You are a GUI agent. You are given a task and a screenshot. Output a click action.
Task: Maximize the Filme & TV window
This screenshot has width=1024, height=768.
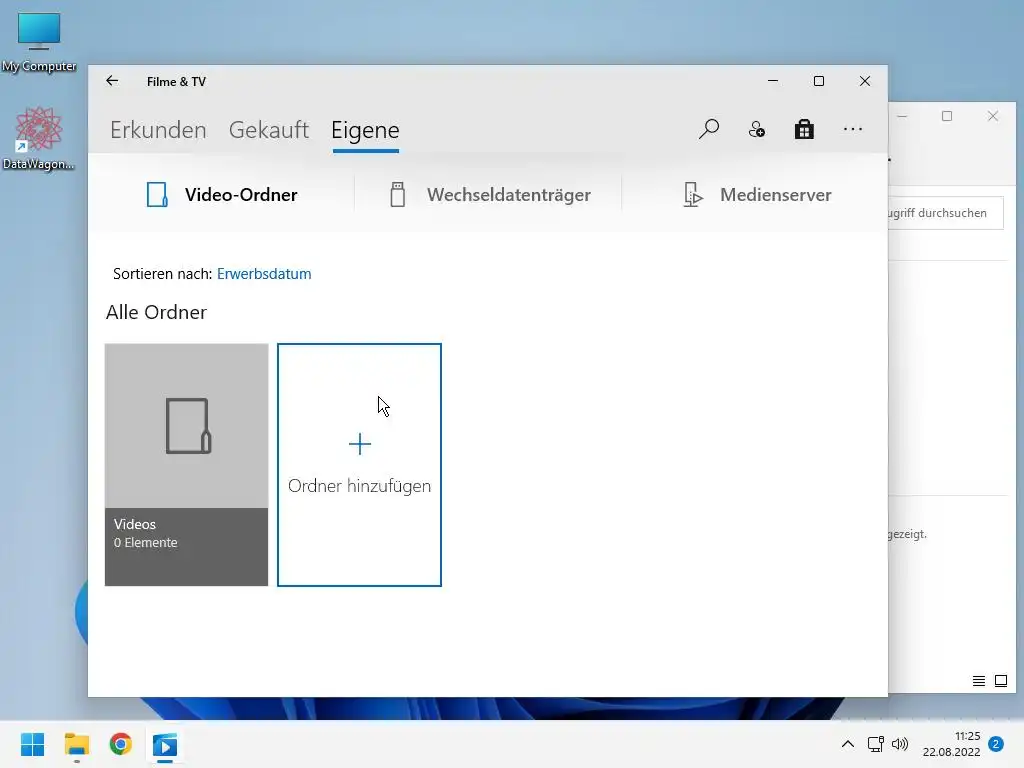point(818,81)
